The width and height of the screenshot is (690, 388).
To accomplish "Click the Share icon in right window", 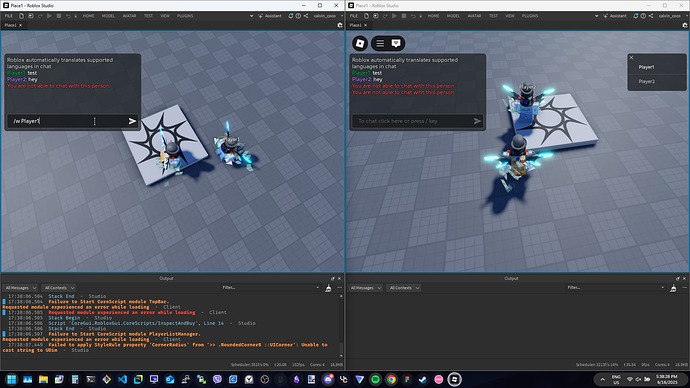I will pos(651,16).
